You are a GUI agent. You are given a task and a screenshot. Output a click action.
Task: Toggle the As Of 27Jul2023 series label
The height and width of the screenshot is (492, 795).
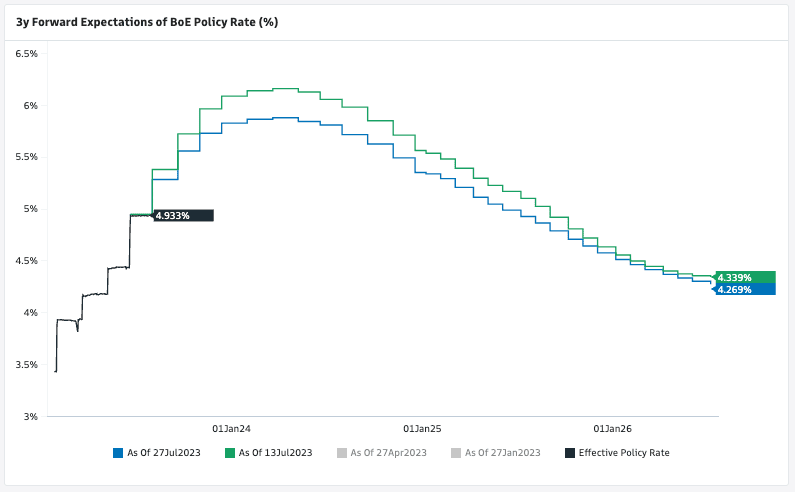pyautogui.click(x=164, y=453)
